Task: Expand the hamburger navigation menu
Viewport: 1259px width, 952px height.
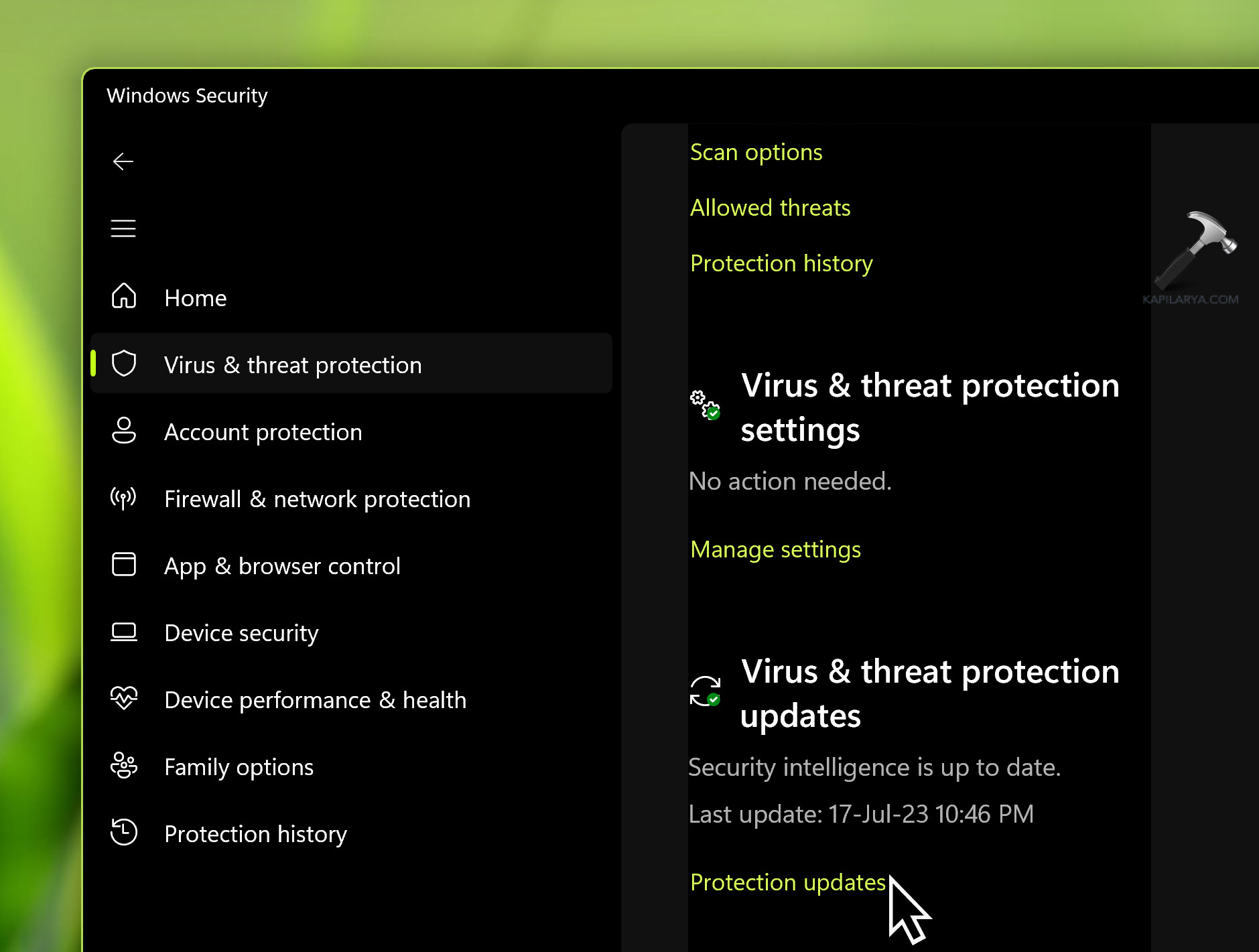Action: point(123,228)
